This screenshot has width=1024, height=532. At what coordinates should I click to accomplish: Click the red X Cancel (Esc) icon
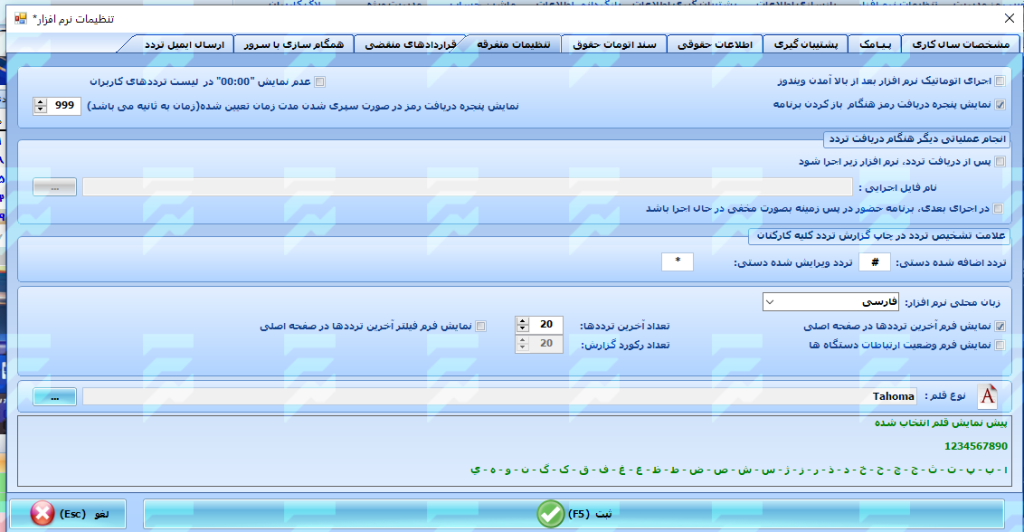42,514
